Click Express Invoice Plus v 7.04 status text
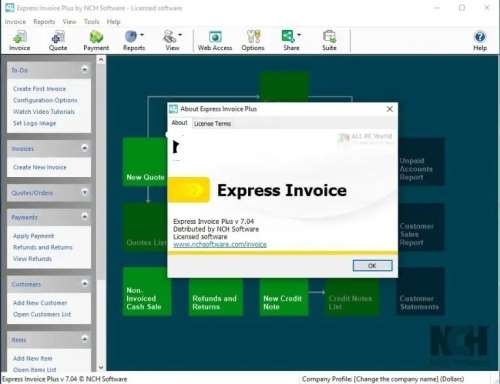 (x=65, y=379)
